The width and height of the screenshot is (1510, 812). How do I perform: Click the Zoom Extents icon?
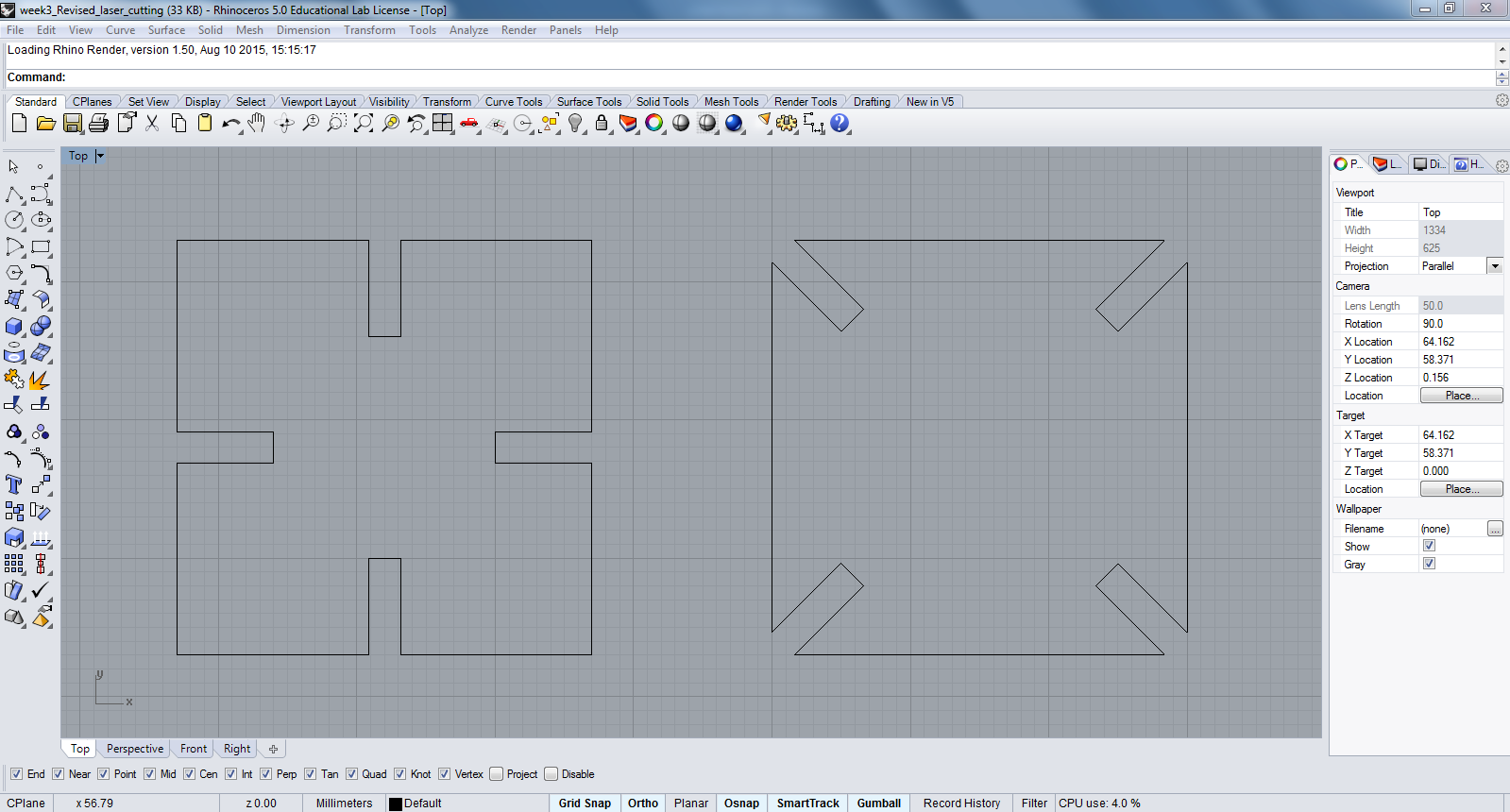364,123
